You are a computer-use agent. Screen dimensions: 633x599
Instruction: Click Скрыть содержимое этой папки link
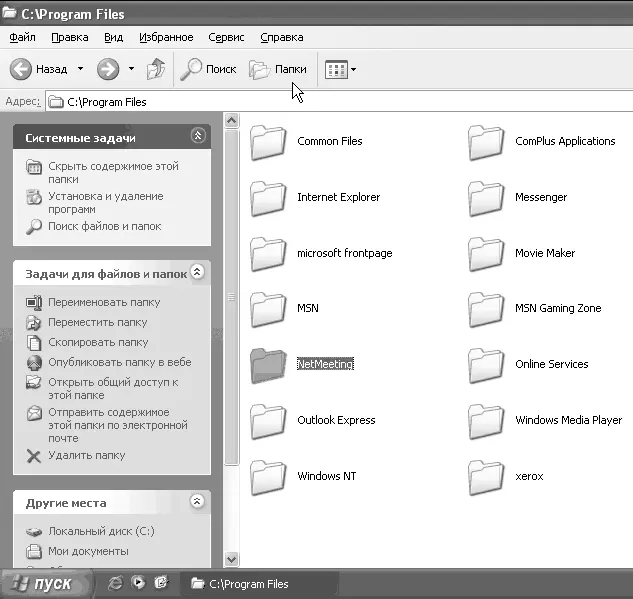click(113, 172)
